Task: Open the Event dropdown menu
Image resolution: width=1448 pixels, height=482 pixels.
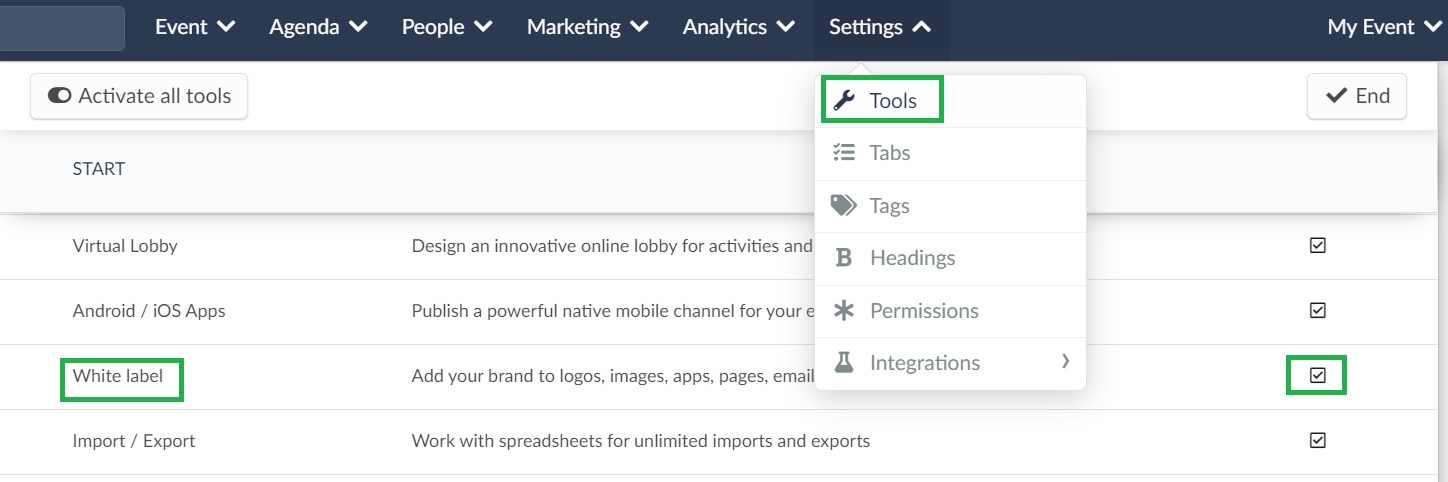Action: [x=195, y=27]
